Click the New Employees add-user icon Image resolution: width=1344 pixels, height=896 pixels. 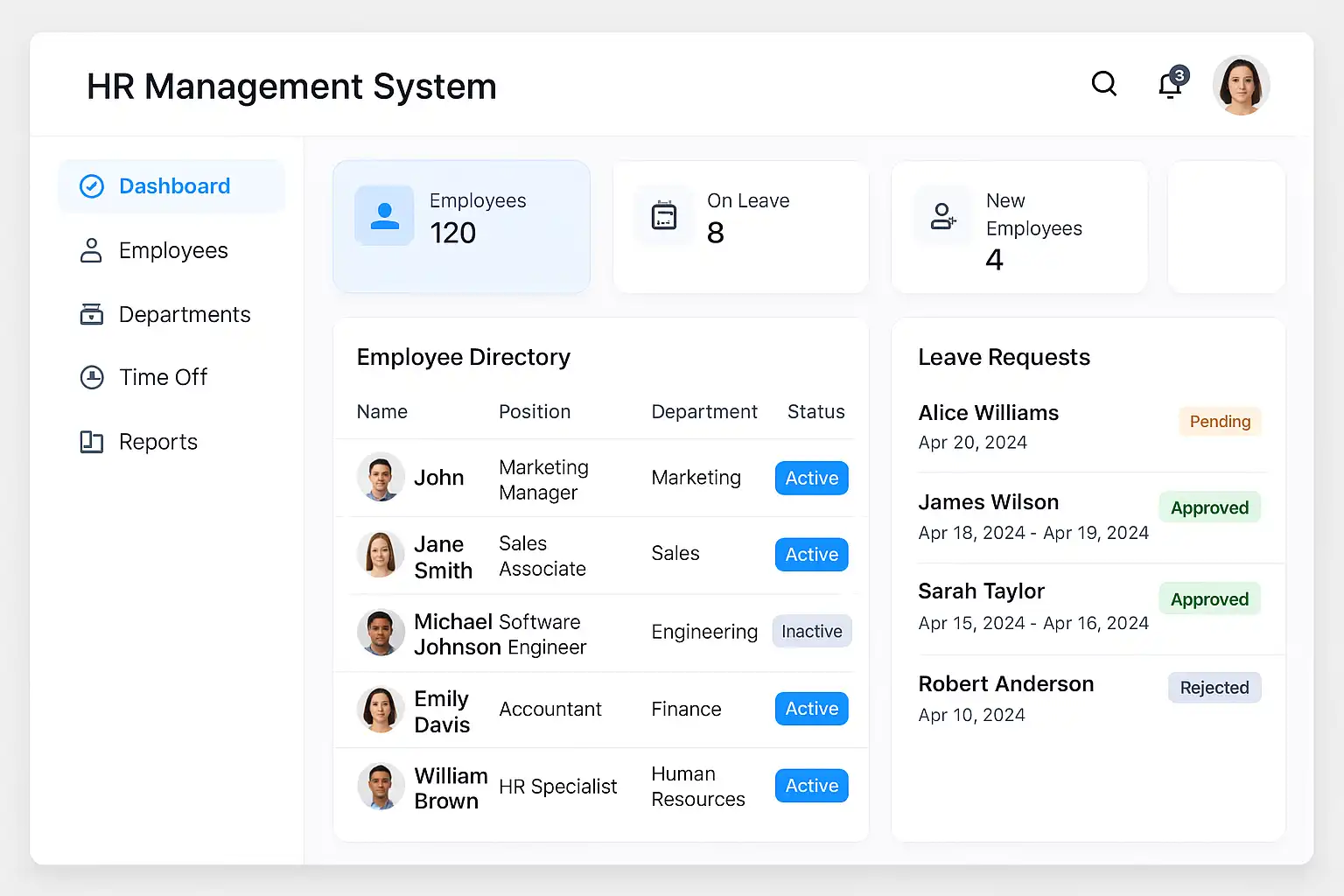point(942,215)
